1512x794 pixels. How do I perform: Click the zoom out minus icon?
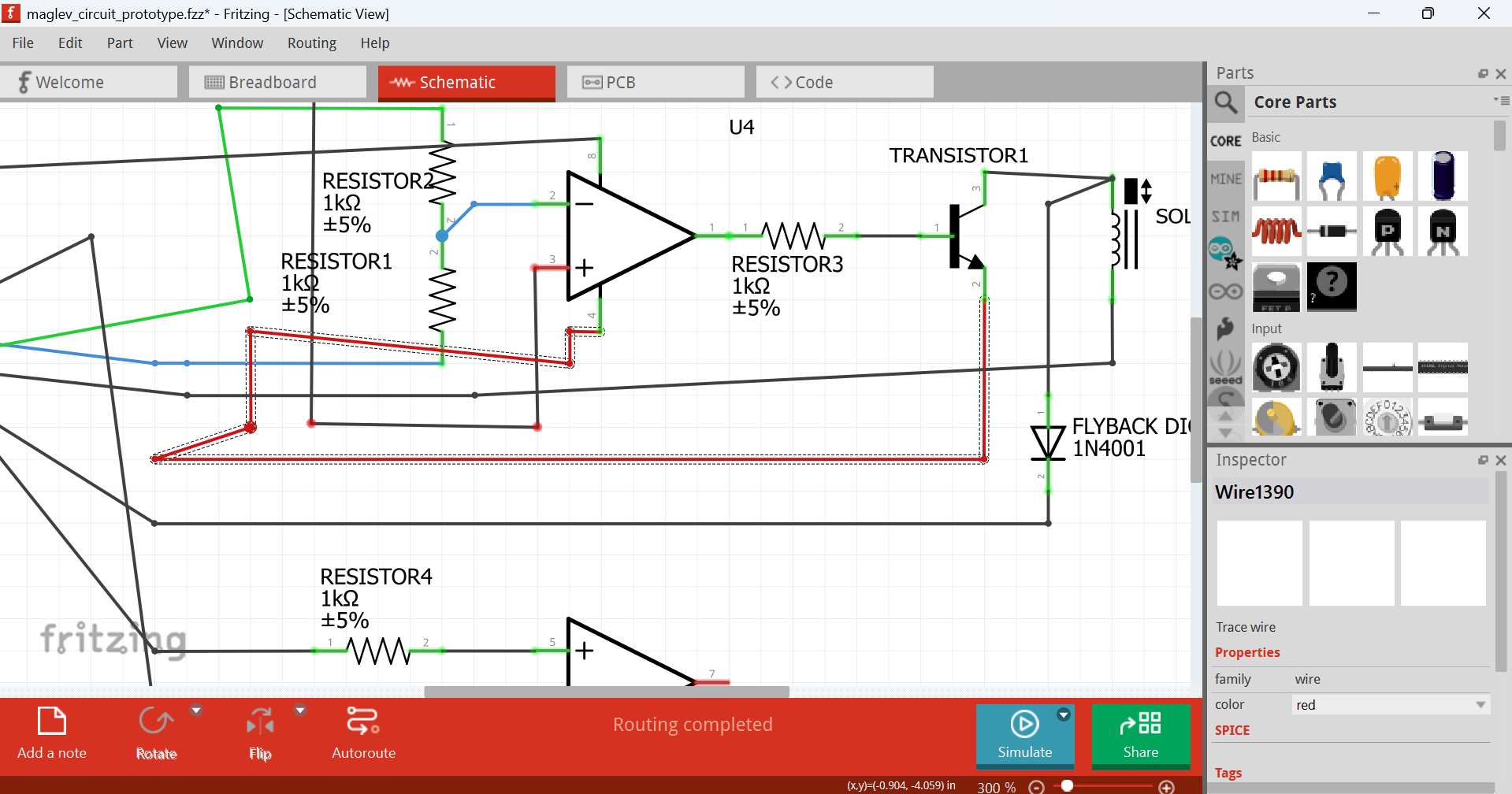tap(1037, 787)
